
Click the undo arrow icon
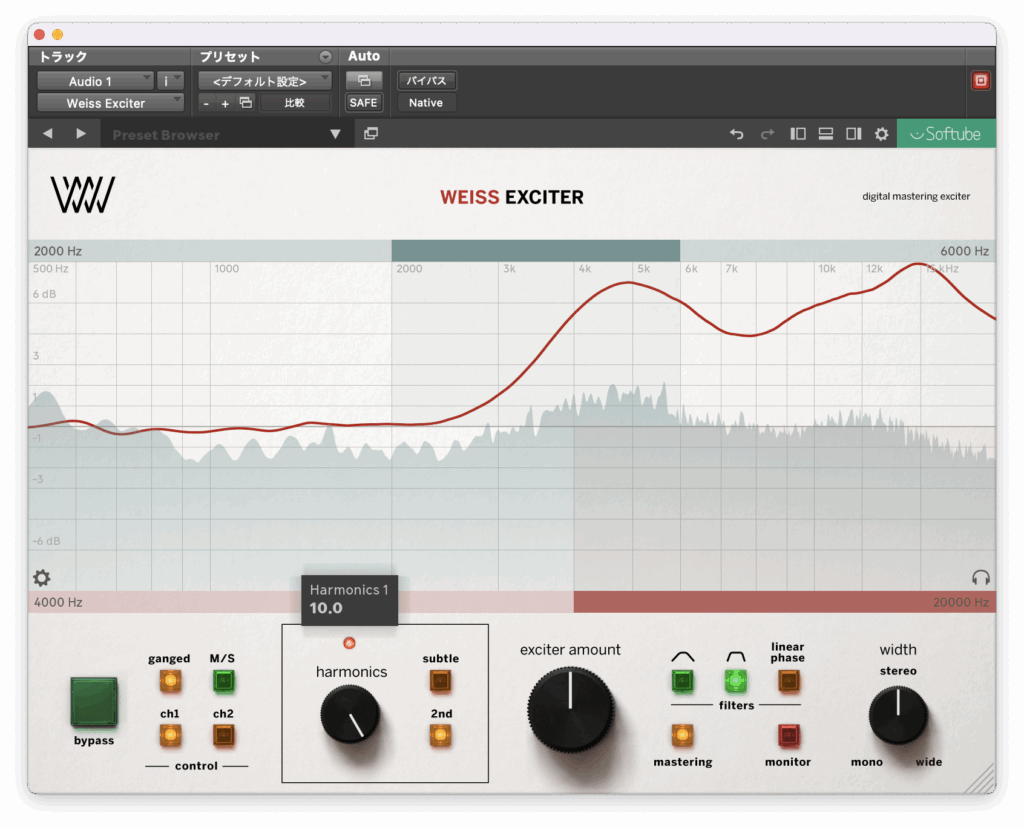[x=737, y=134]
